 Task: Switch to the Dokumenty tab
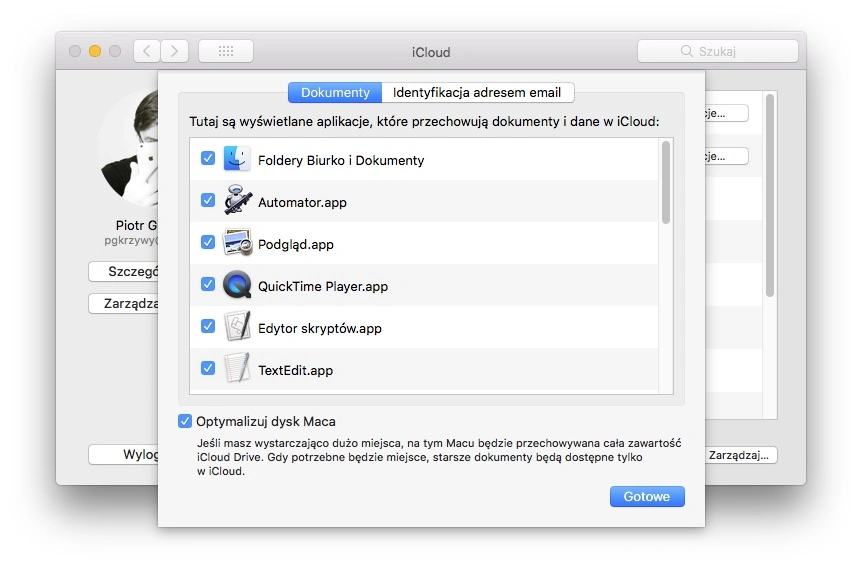(x=335, y=92)
